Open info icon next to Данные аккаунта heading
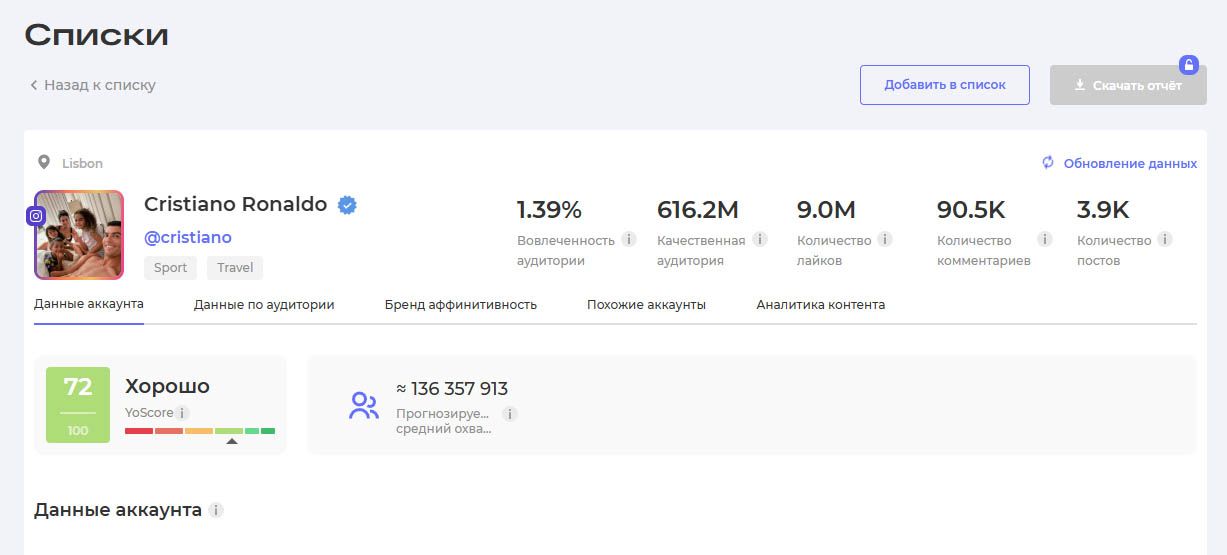Image resolution: width=1227 pixels, height=555 pixels. click(x=216, y=510)
